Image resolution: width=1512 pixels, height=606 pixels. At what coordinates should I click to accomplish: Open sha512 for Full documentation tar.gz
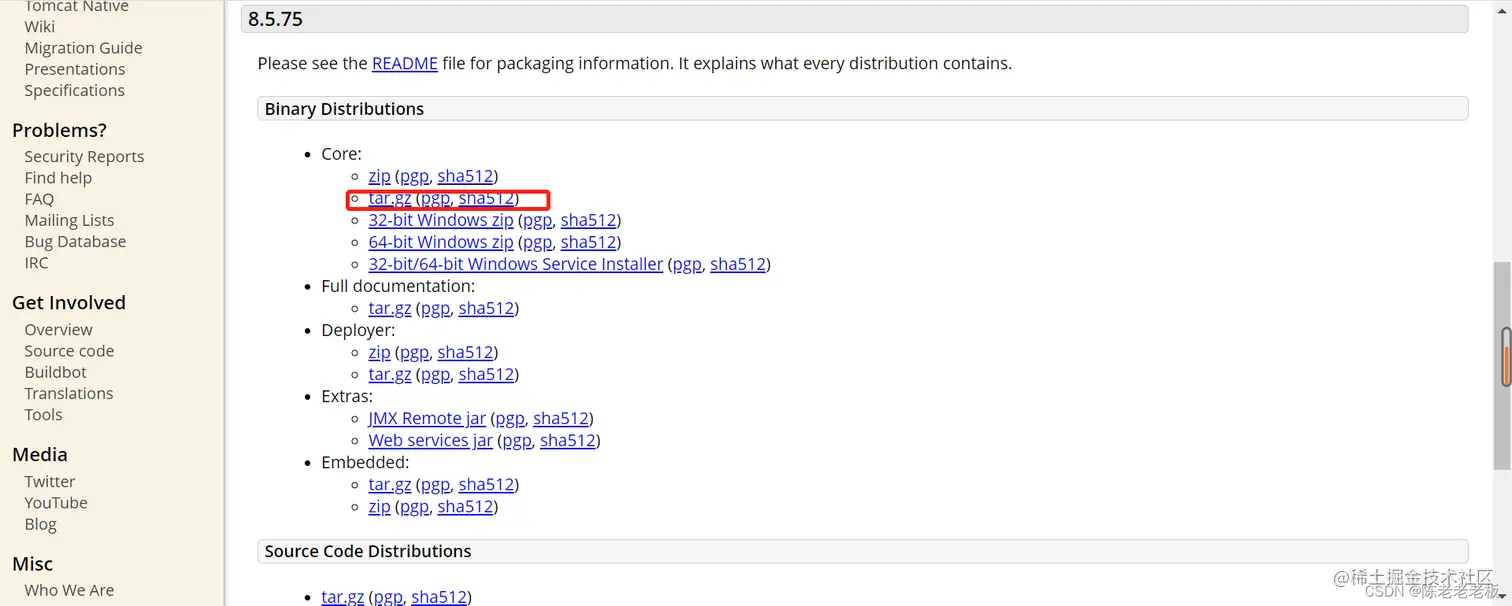[486, 308]
